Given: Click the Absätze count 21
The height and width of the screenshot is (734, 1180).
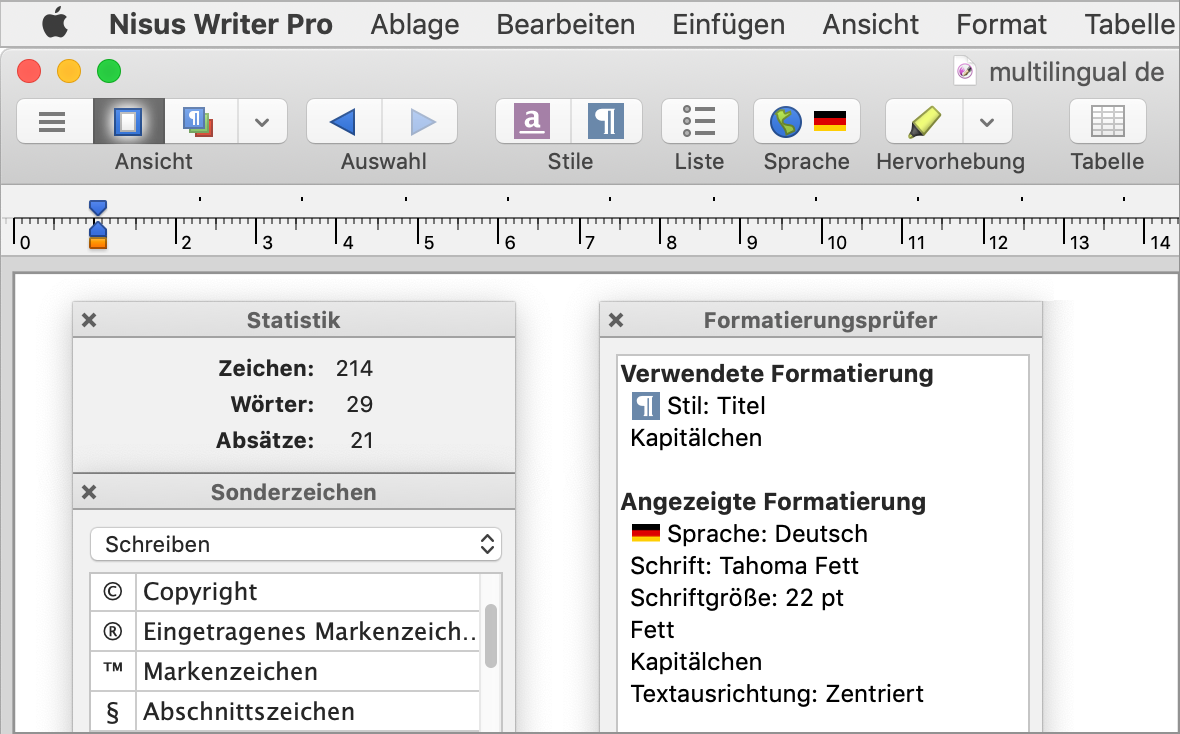Looking at the screenshot, I should (362, 440).
